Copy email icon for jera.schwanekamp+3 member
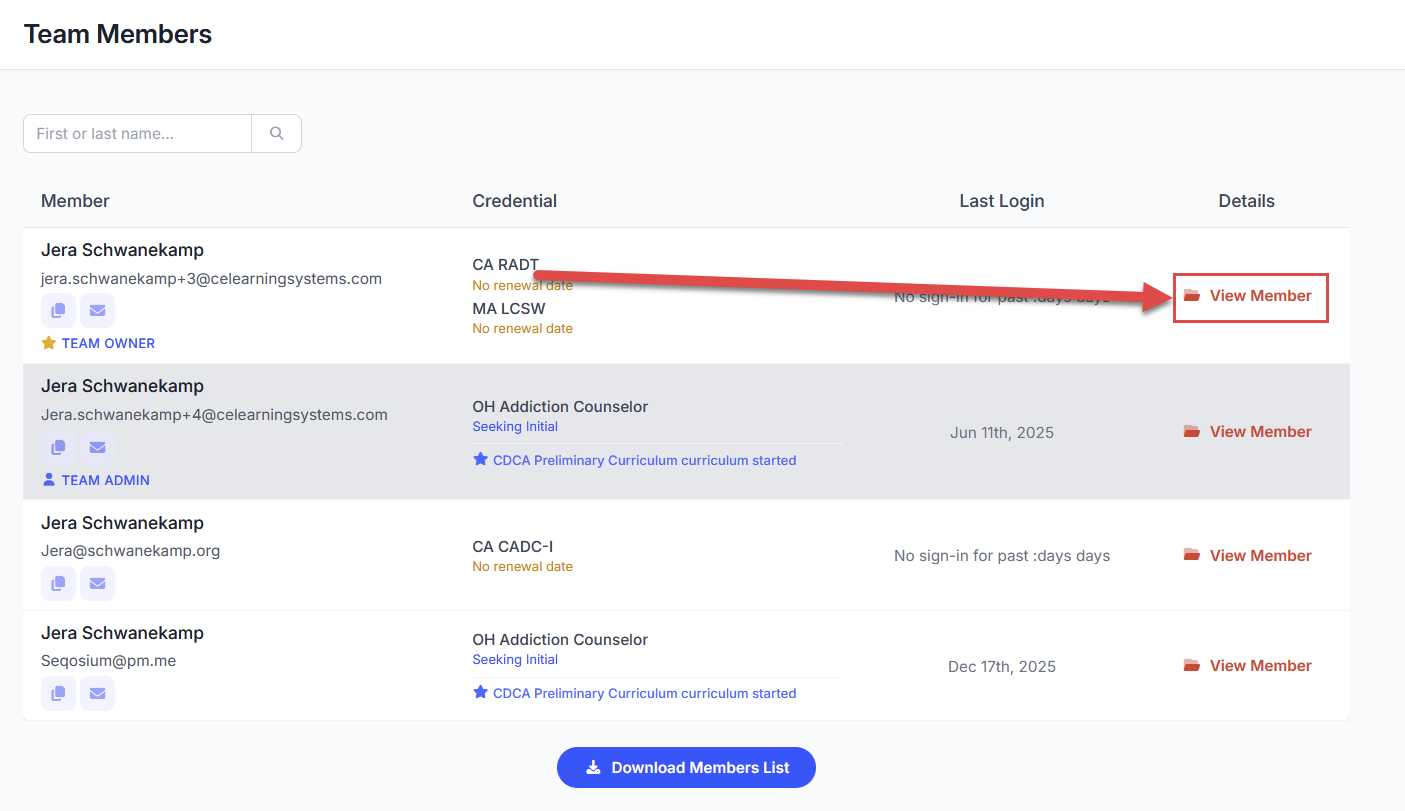The height and width of the screenshot is (811, 1405). click(x=58, y=311)
